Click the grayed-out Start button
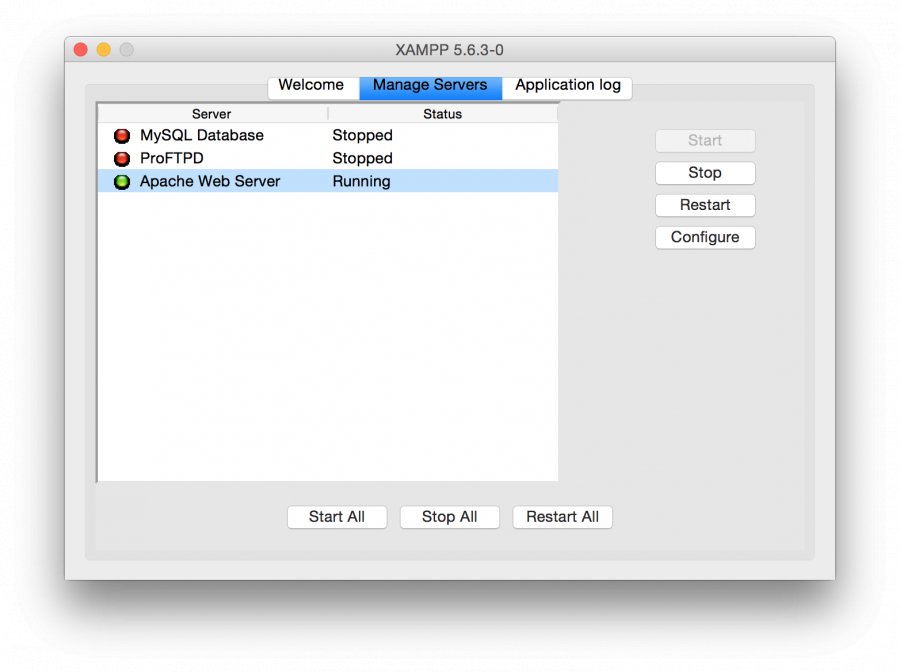 click(x=705, y=141)
